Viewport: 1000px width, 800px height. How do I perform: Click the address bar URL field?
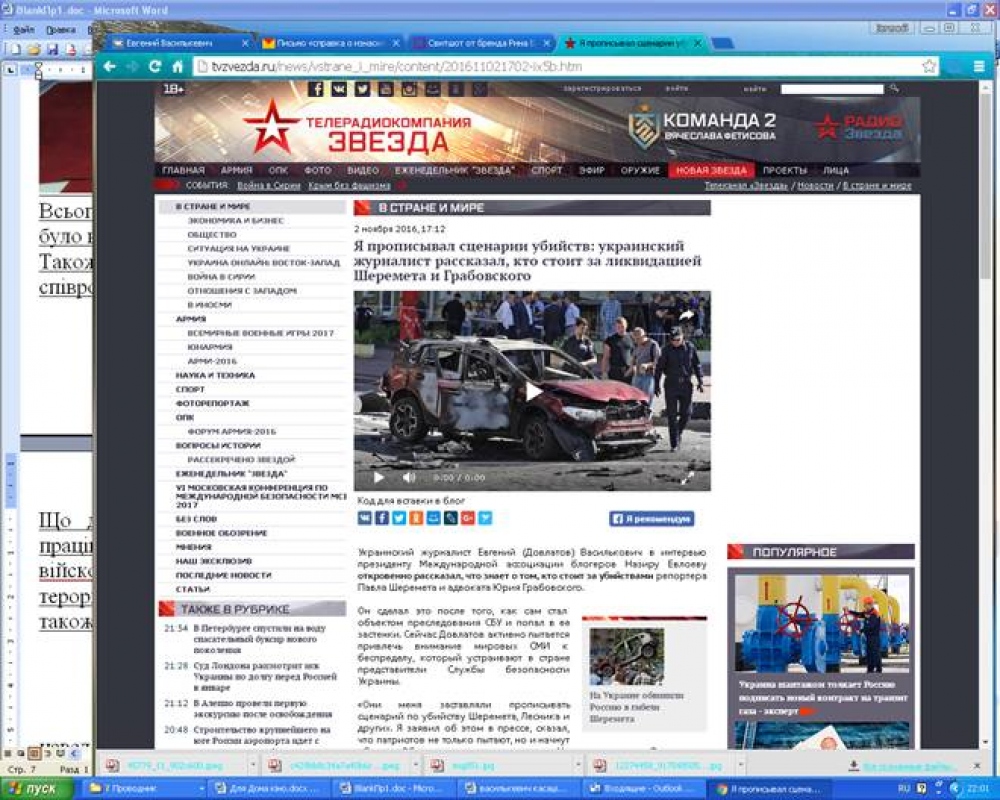coord(550,67)
